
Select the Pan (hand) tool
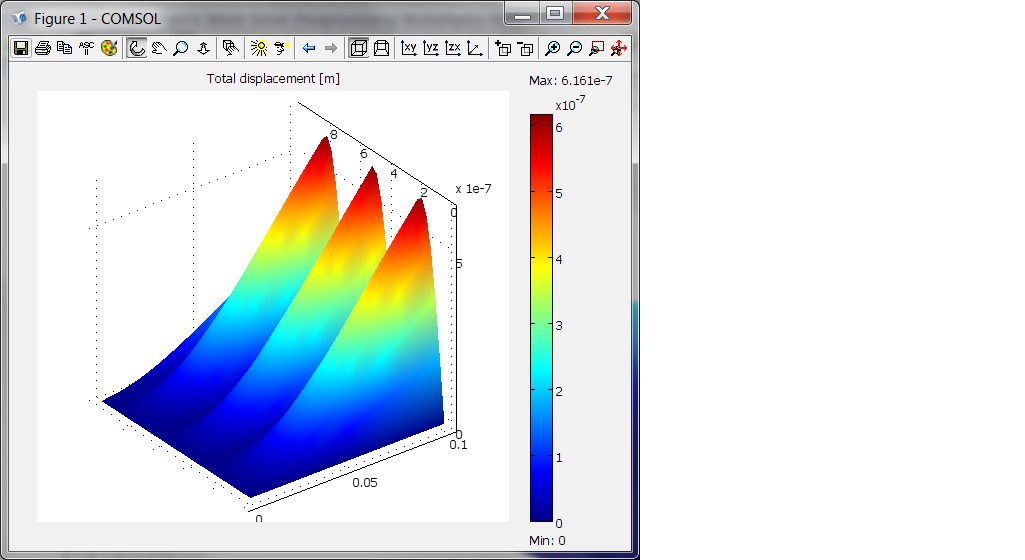[x=159, y=48]
